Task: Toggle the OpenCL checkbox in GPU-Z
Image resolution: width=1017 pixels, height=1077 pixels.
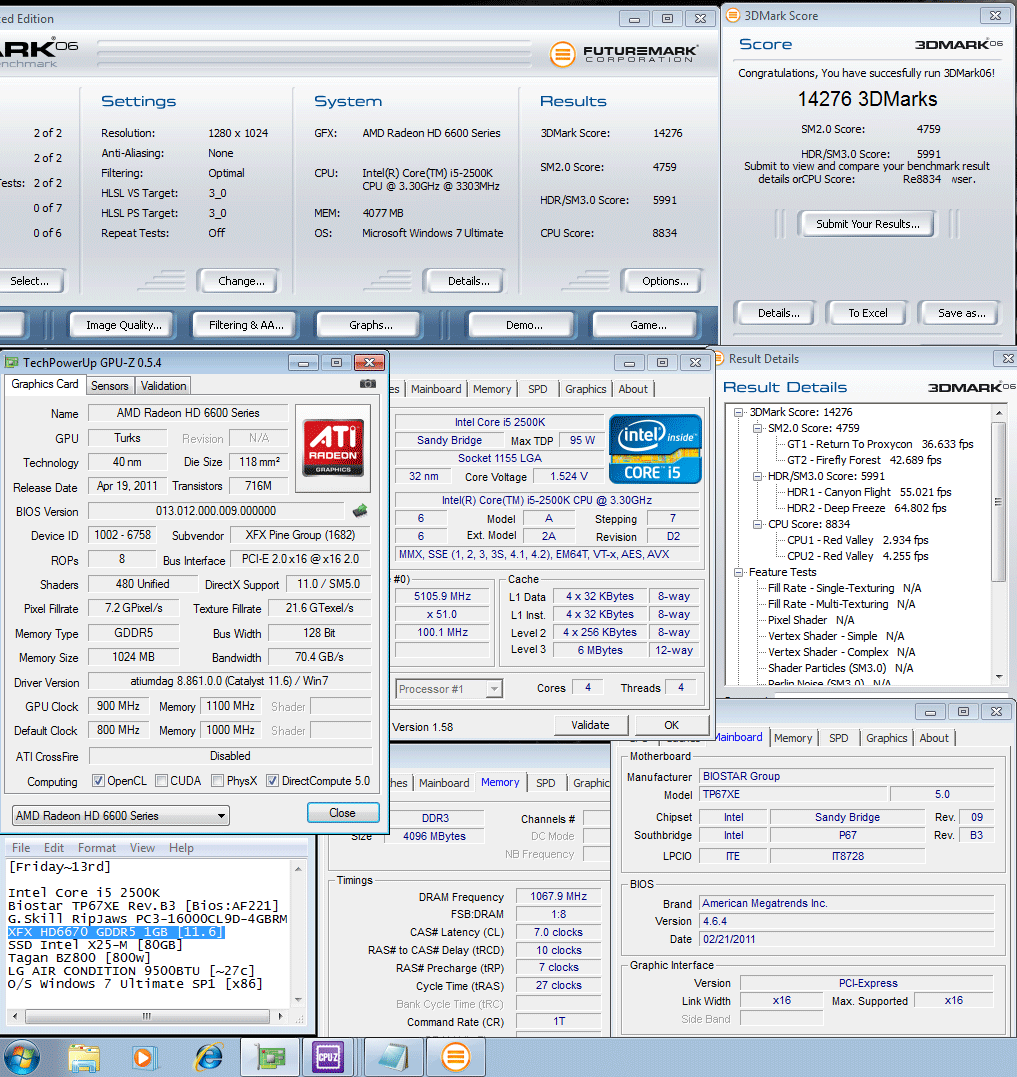Action: click(98, 781)
